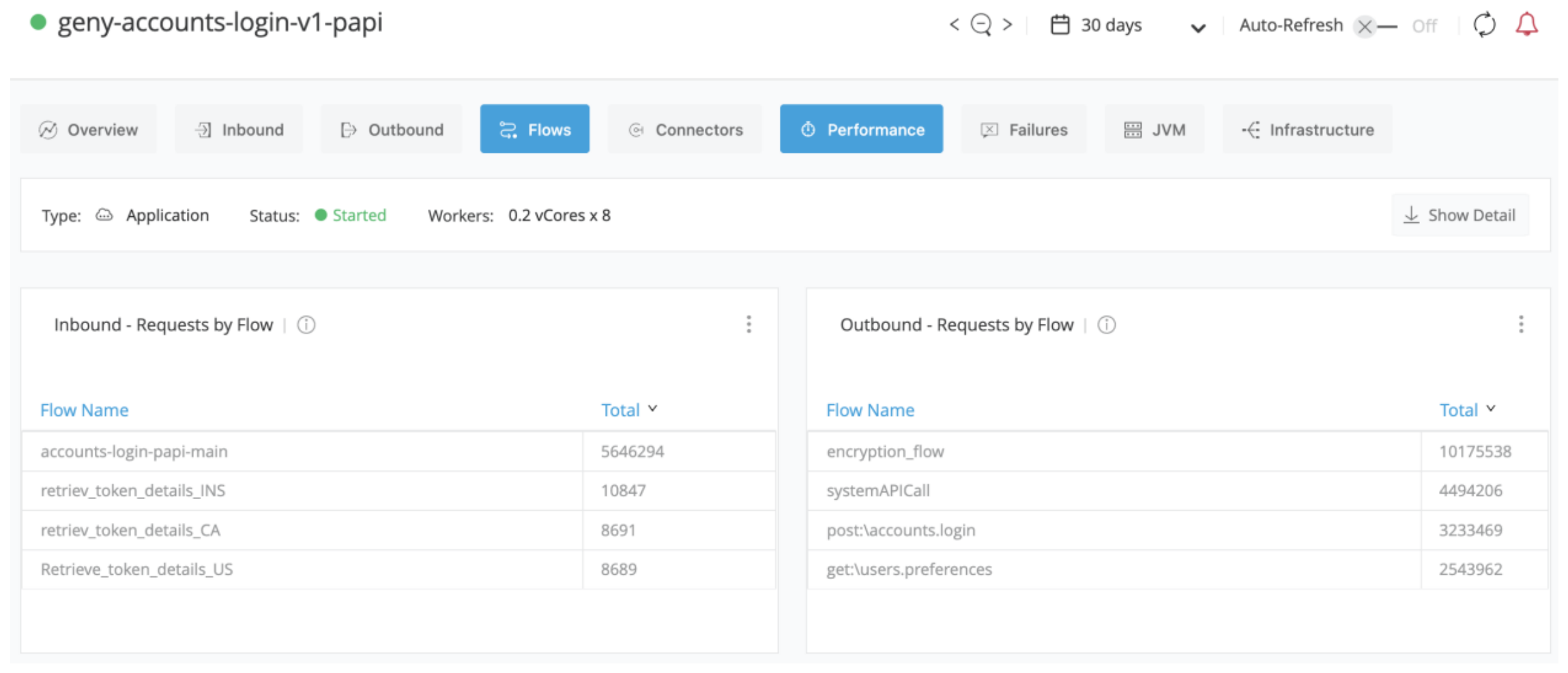
Task: Sort Outbound table by Total column
Action: click(1467, 410)
